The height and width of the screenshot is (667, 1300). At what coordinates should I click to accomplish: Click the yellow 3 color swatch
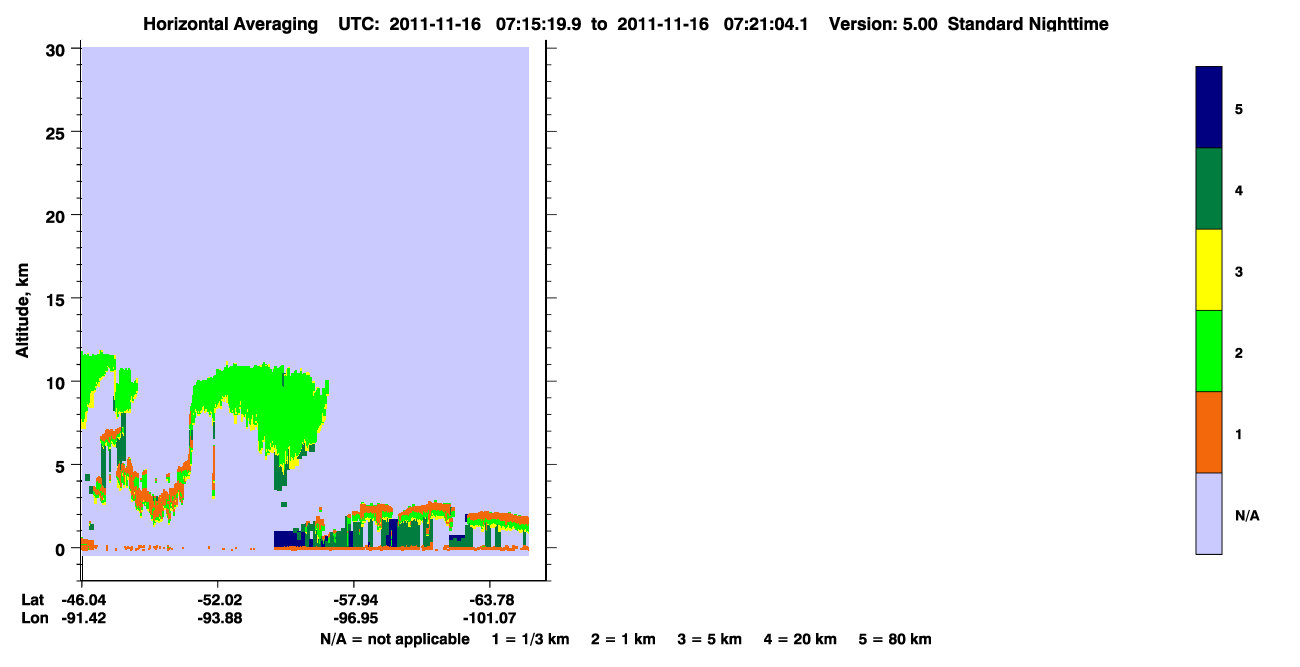(1209, 270)
